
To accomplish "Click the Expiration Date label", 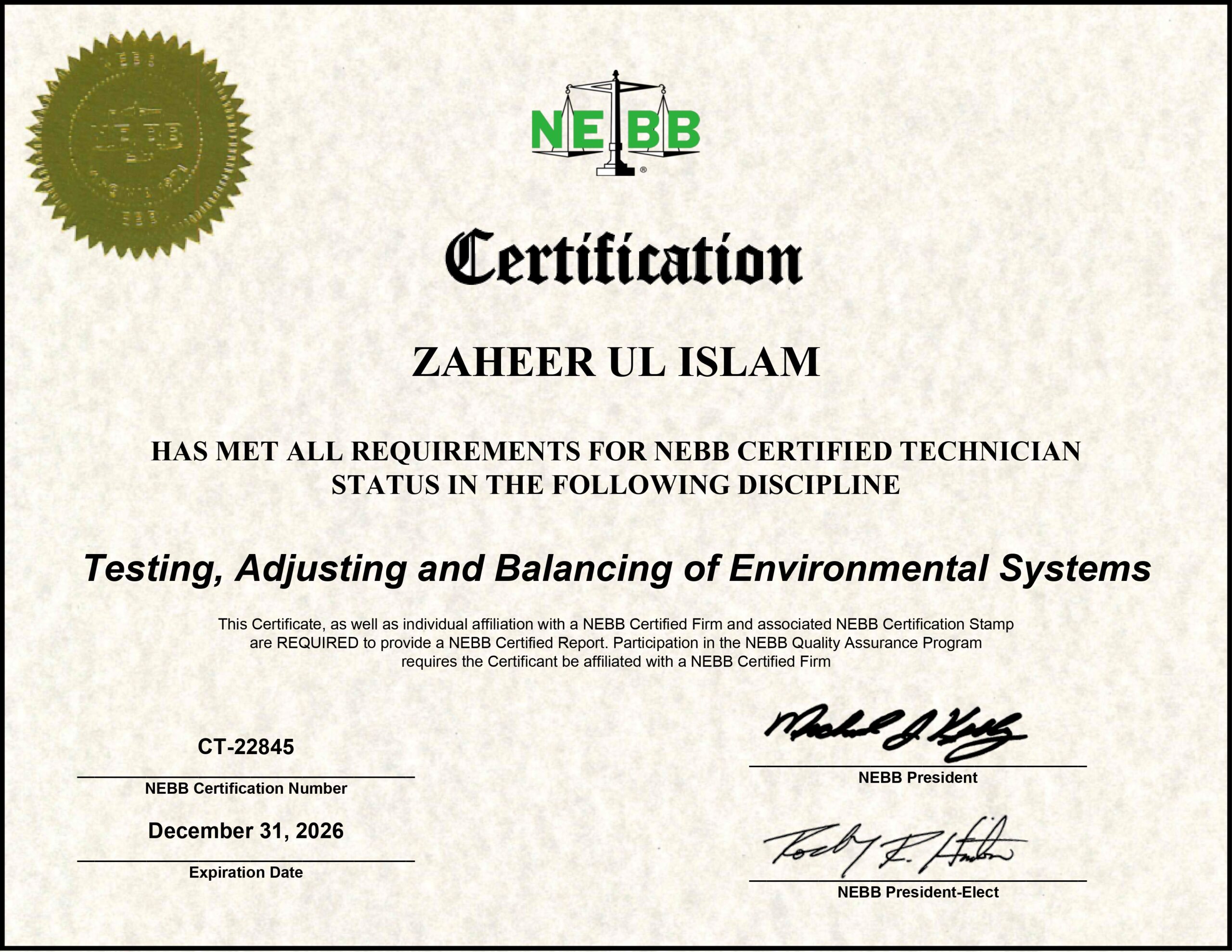I will [x=245, y=873].
